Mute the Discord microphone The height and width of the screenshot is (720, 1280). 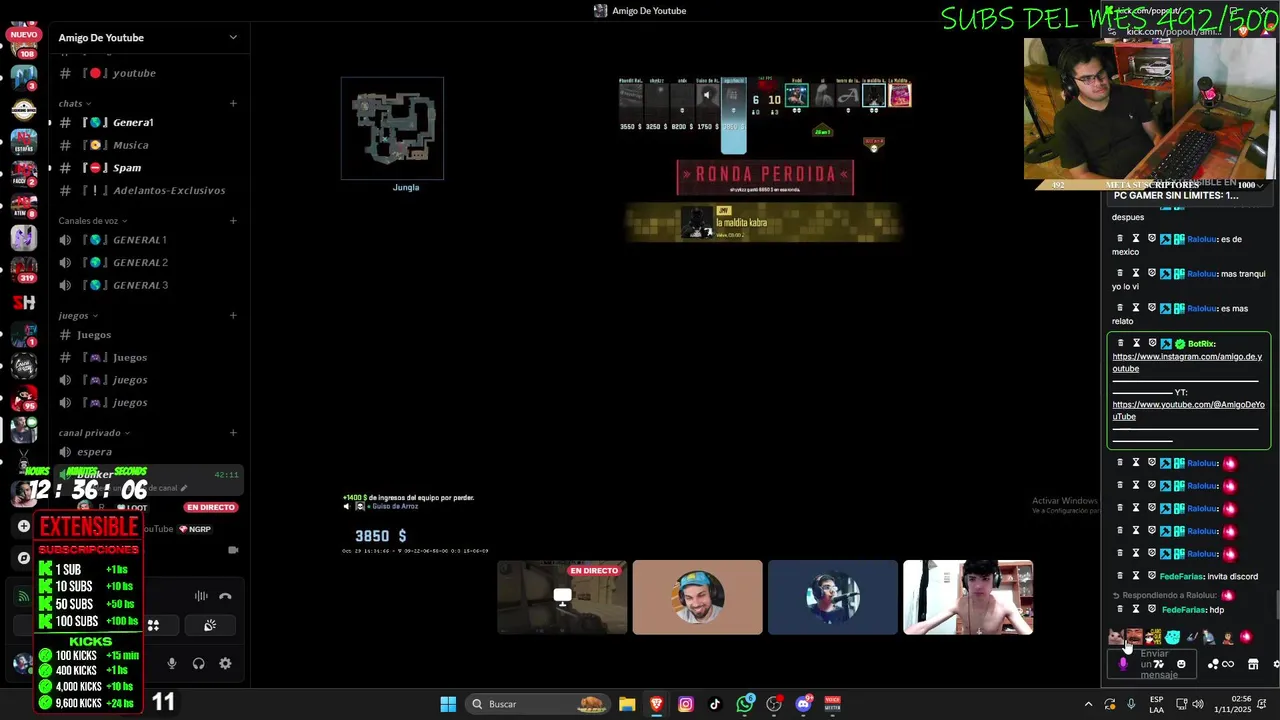point(172,663)
